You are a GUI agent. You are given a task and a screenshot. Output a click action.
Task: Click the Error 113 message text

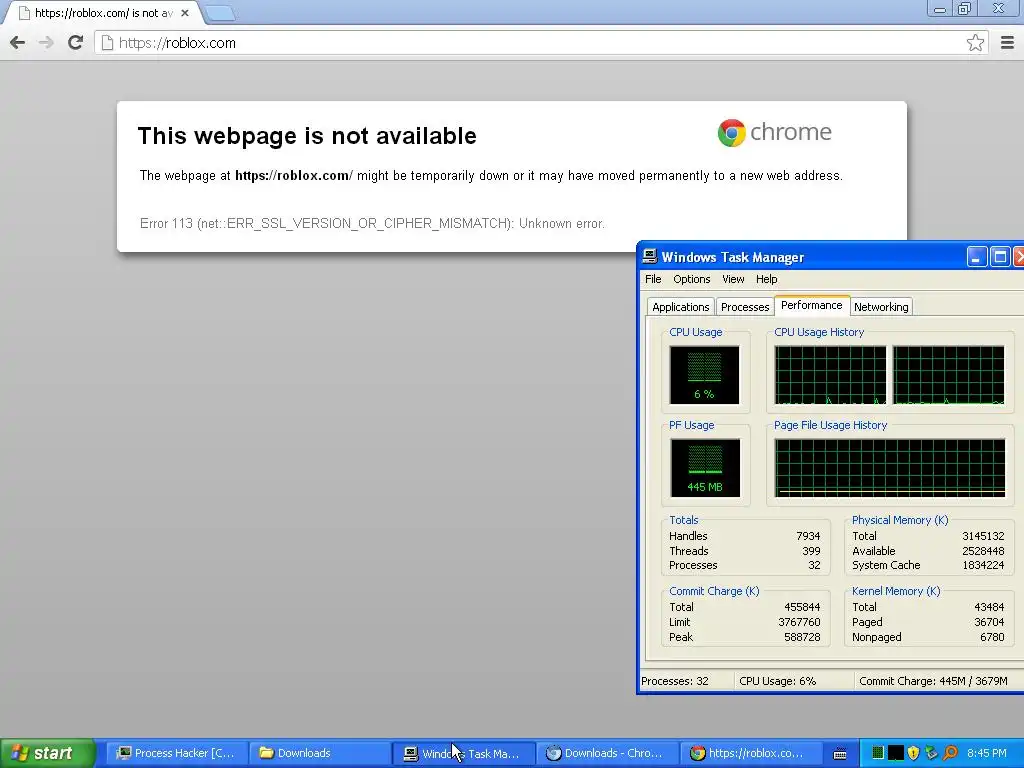click(372, 223)
